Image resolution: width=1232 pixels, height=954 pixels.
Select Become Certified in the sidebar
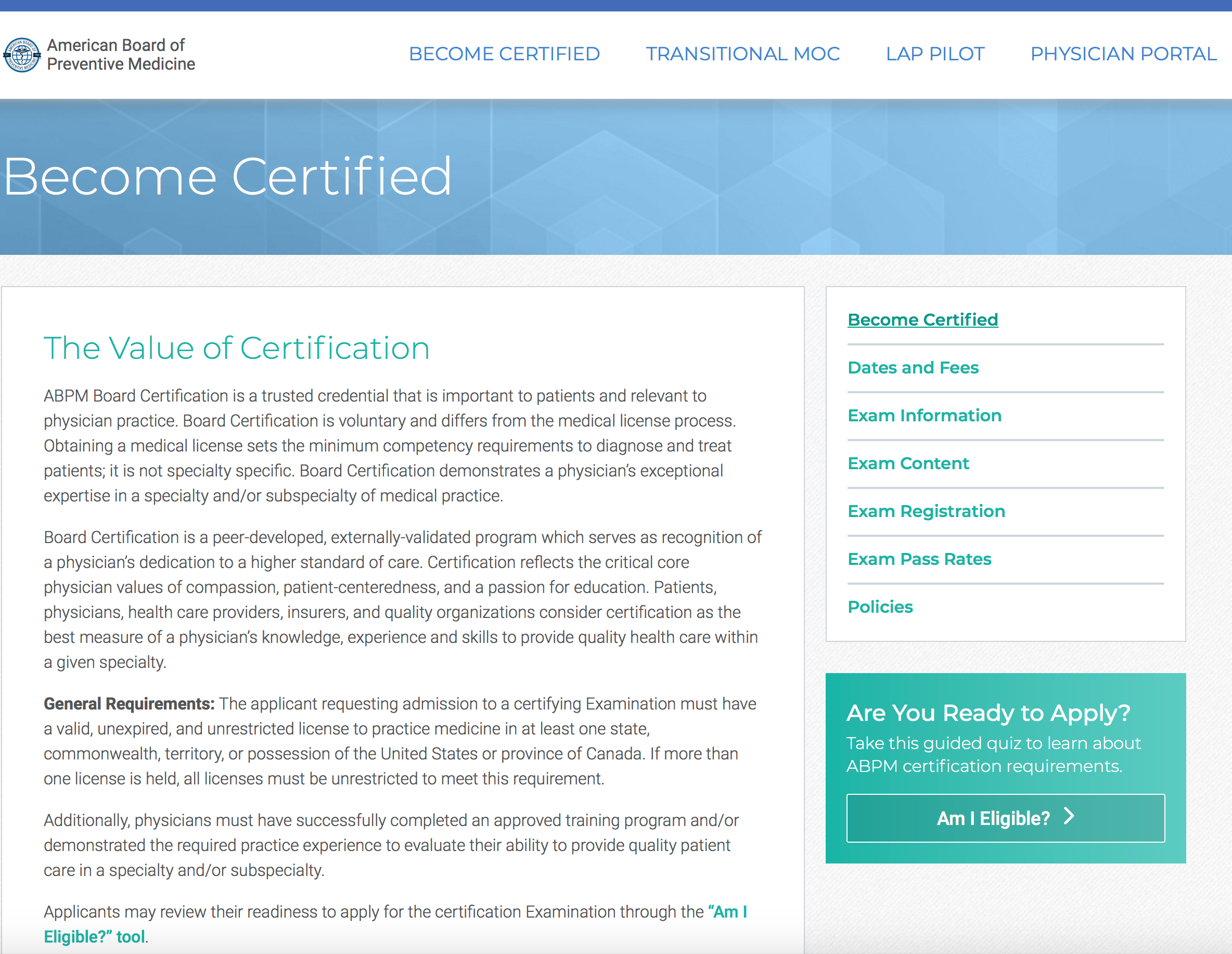pos(923,320)
